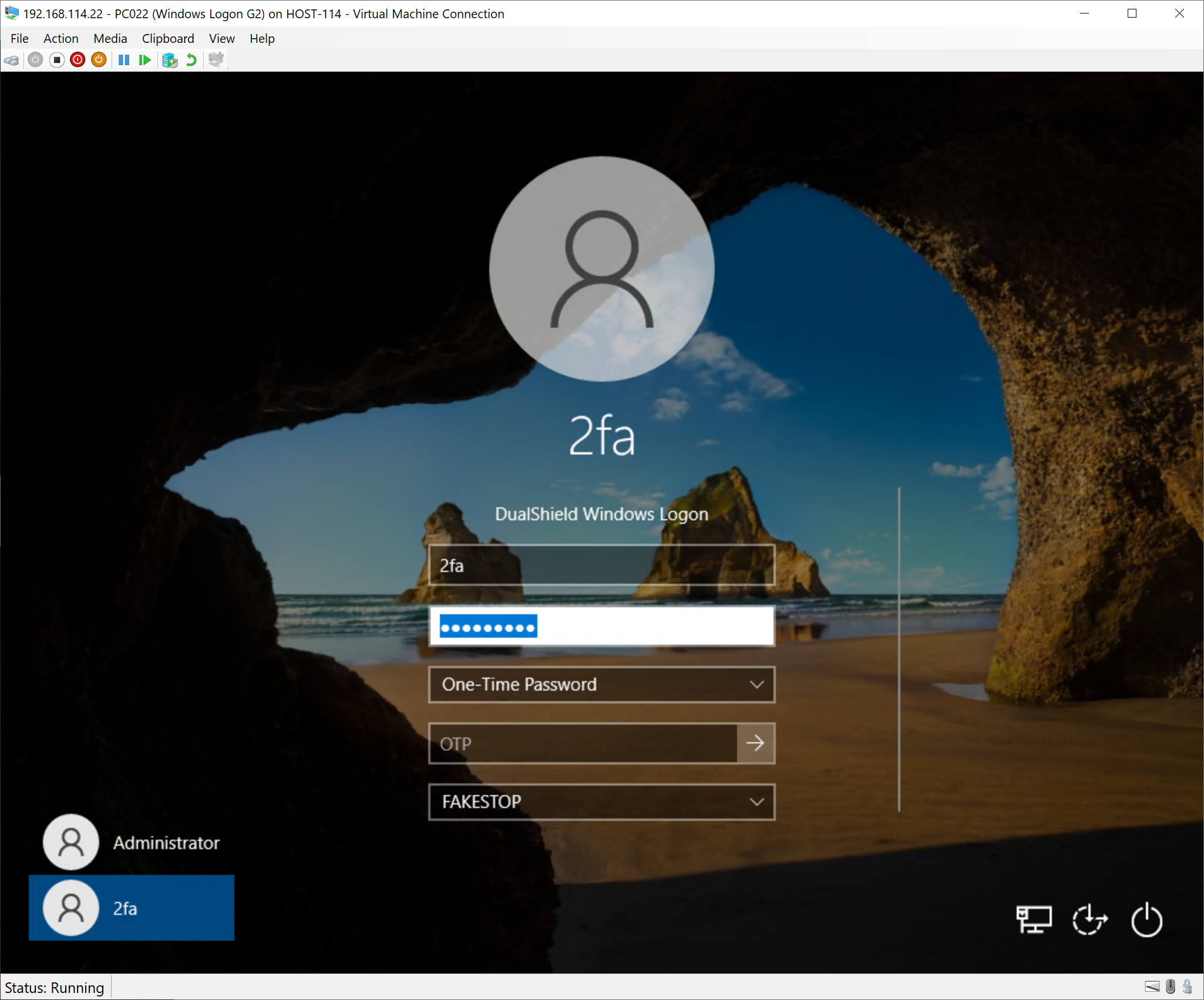This screenshot has height=1000, width=1204.
Task: Click the orange Save state icon
Action: [99, 60]
